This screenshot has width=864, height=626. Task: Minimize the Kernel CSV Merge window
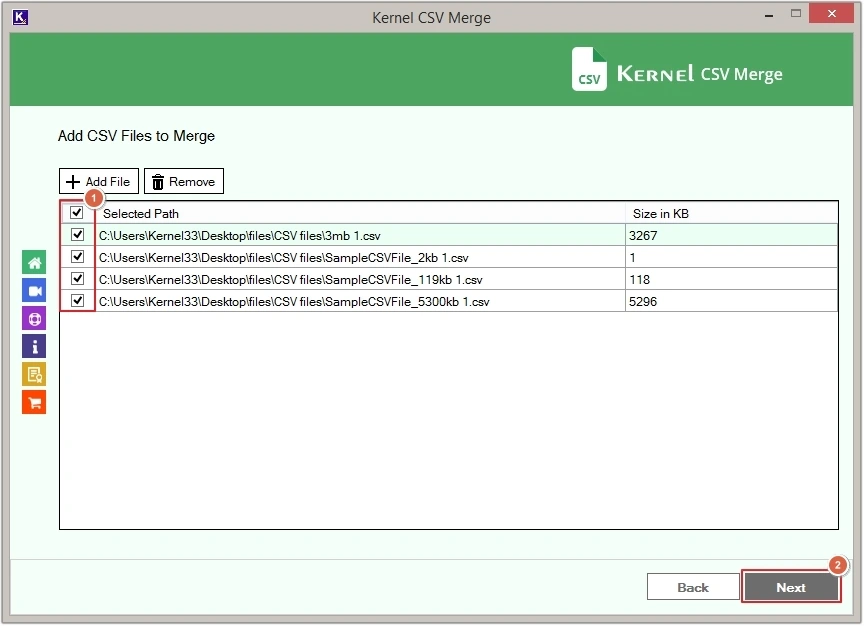tap(769, 15)
